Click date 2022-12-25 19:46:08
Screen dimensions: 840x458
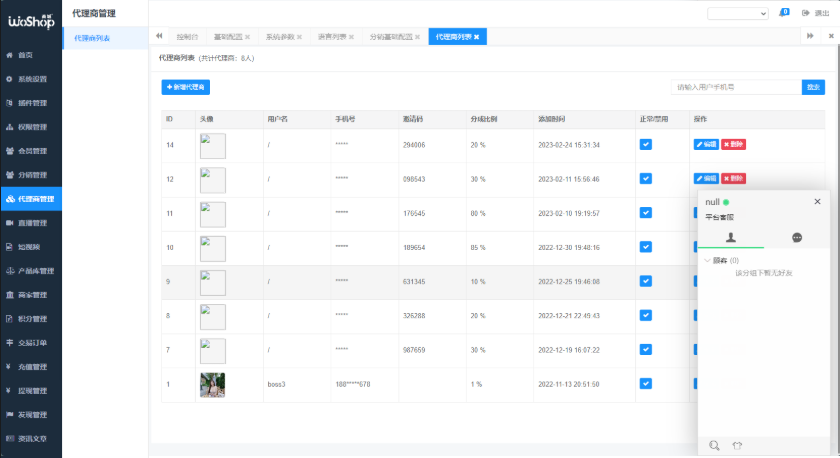click(569, 282)
